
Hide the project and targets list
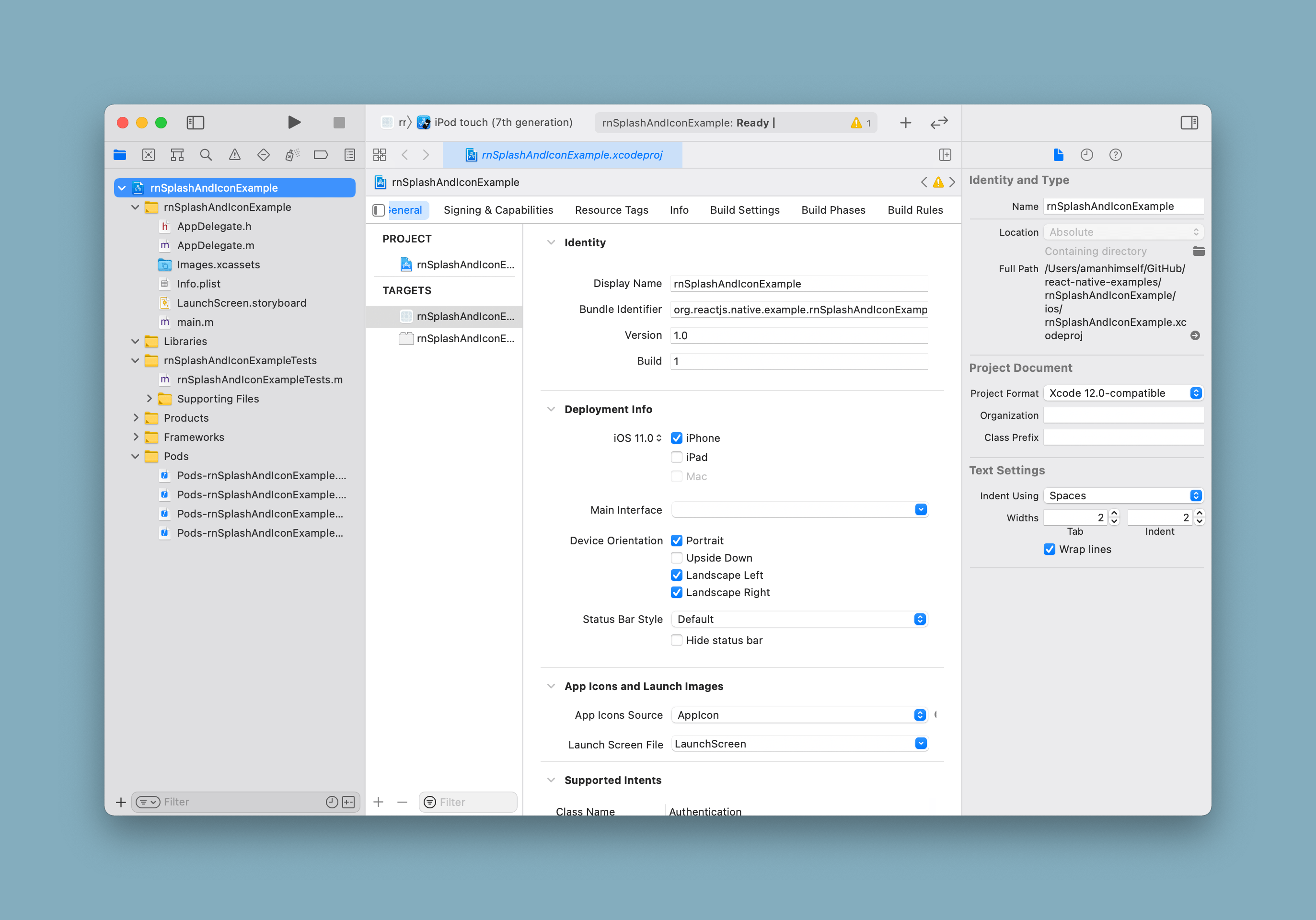click(378, 210)
